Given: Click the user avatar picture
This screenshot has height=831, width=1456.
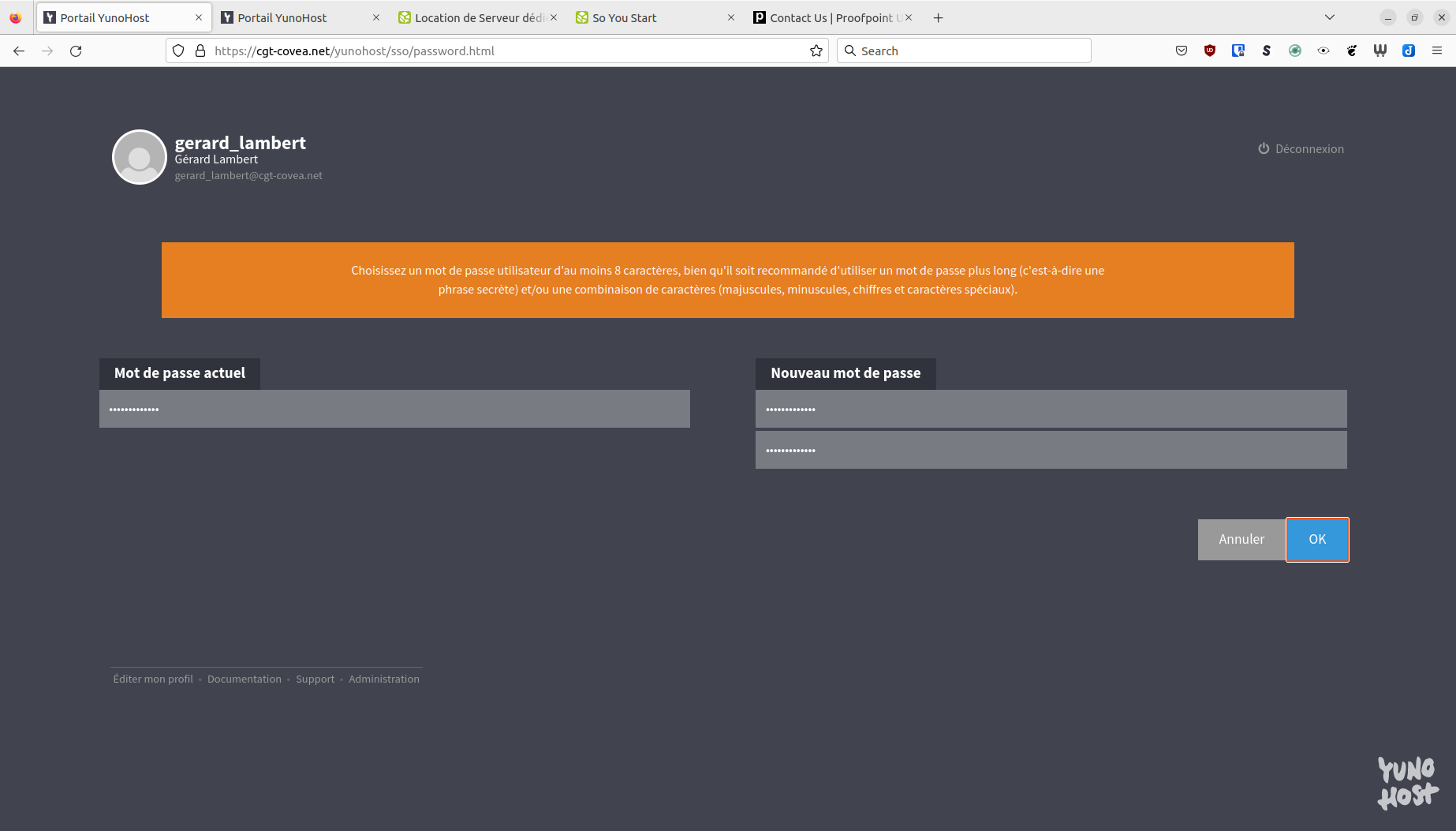Looking at the screenshot, I should pyautogui.click(x=139, y=157).
